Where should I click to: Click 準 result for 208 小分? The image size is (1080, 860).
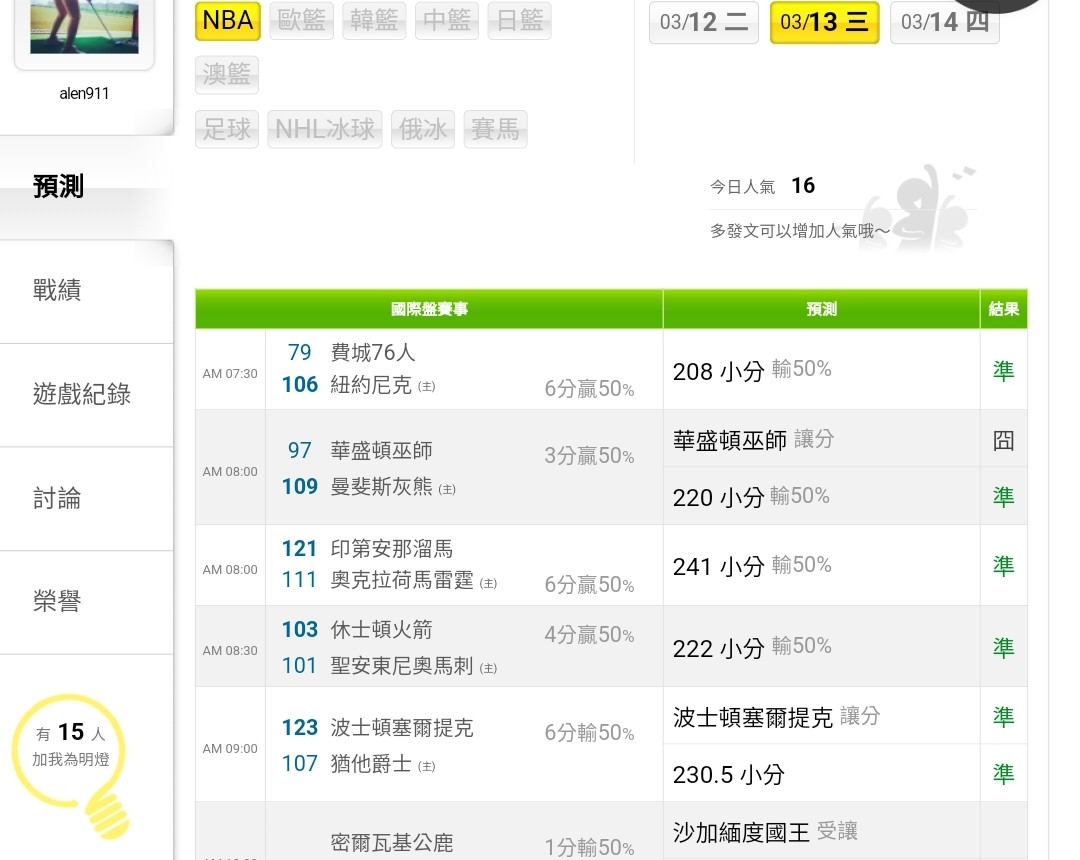pyautogui.click(x=1004, y=372)
